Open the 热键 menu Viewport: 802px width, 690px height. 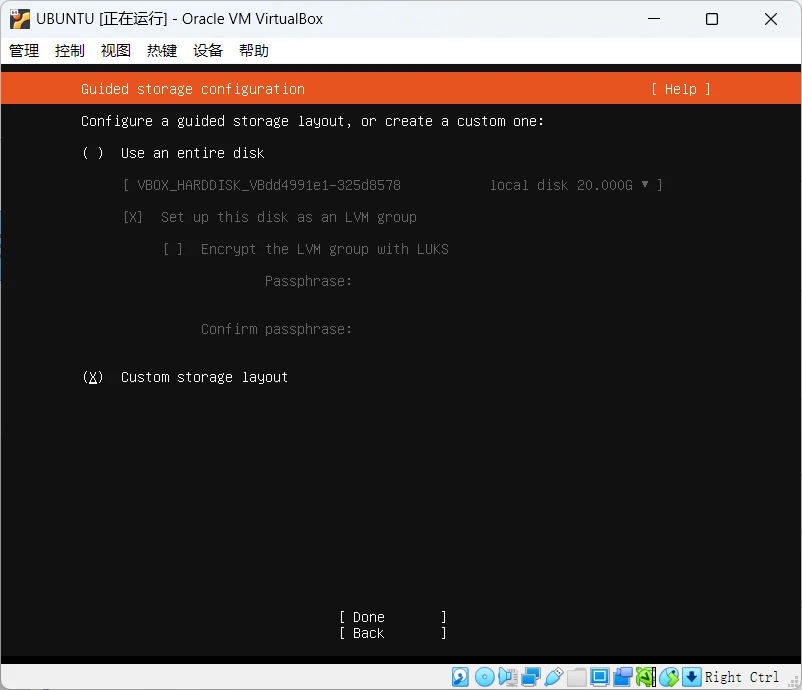[162, 51]
